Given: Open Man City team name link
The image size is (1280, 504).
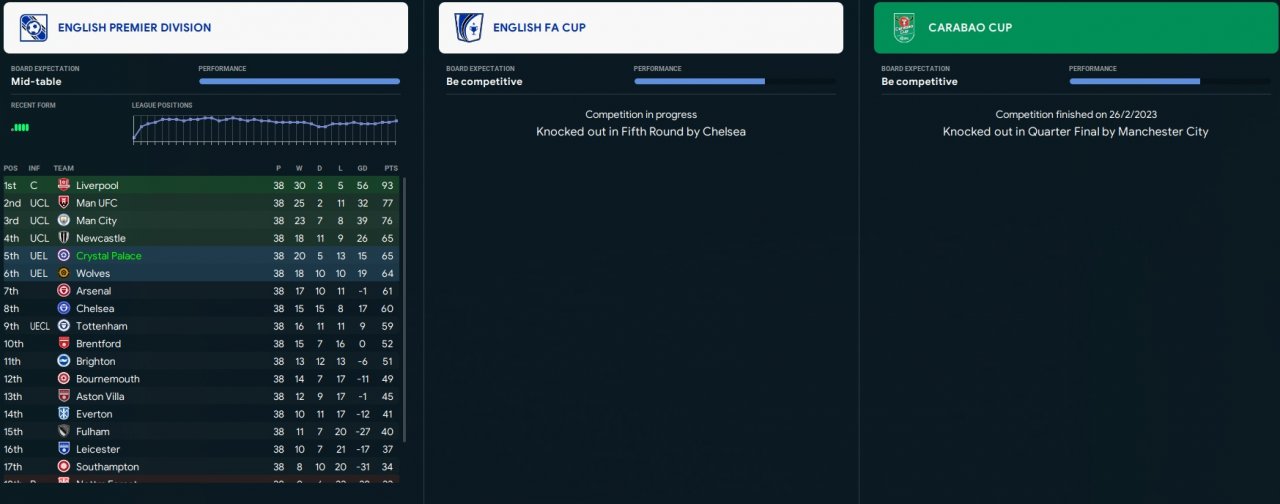Looking at the screenshot, I should pos(96,221).
